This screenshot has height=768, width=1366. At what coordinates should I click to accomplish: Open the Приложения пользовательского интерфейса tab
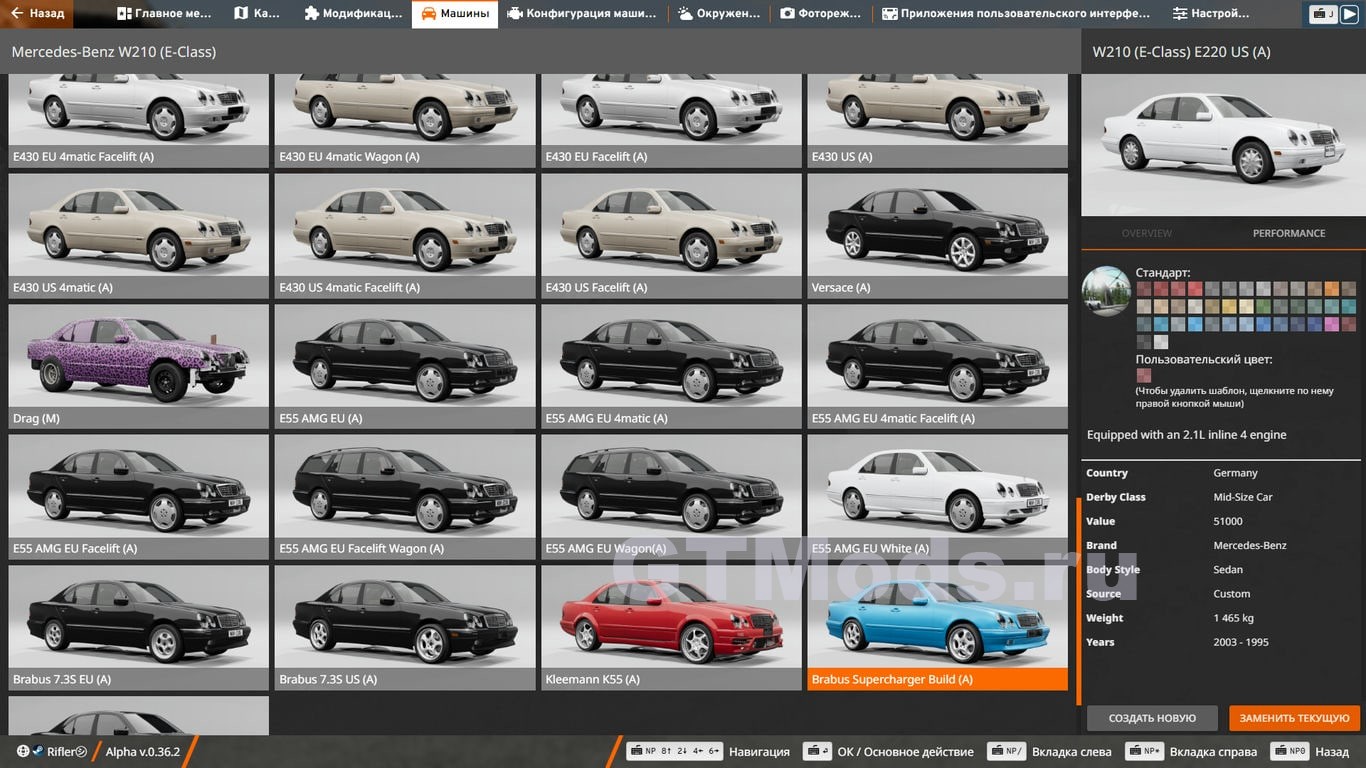click(1016, 14)
